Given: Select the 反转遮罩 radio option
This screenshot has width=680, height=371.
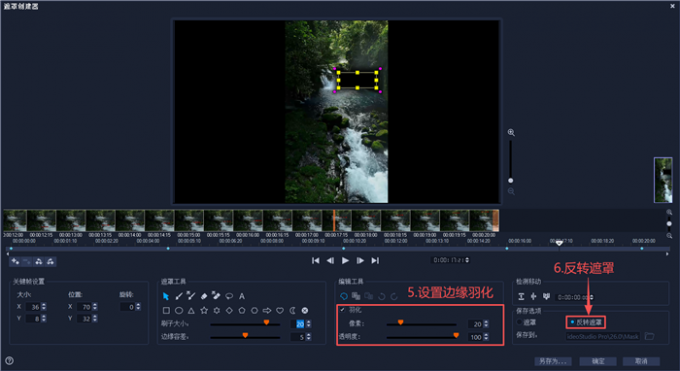Looking at the screenshot, I should [x=572, y=322].
